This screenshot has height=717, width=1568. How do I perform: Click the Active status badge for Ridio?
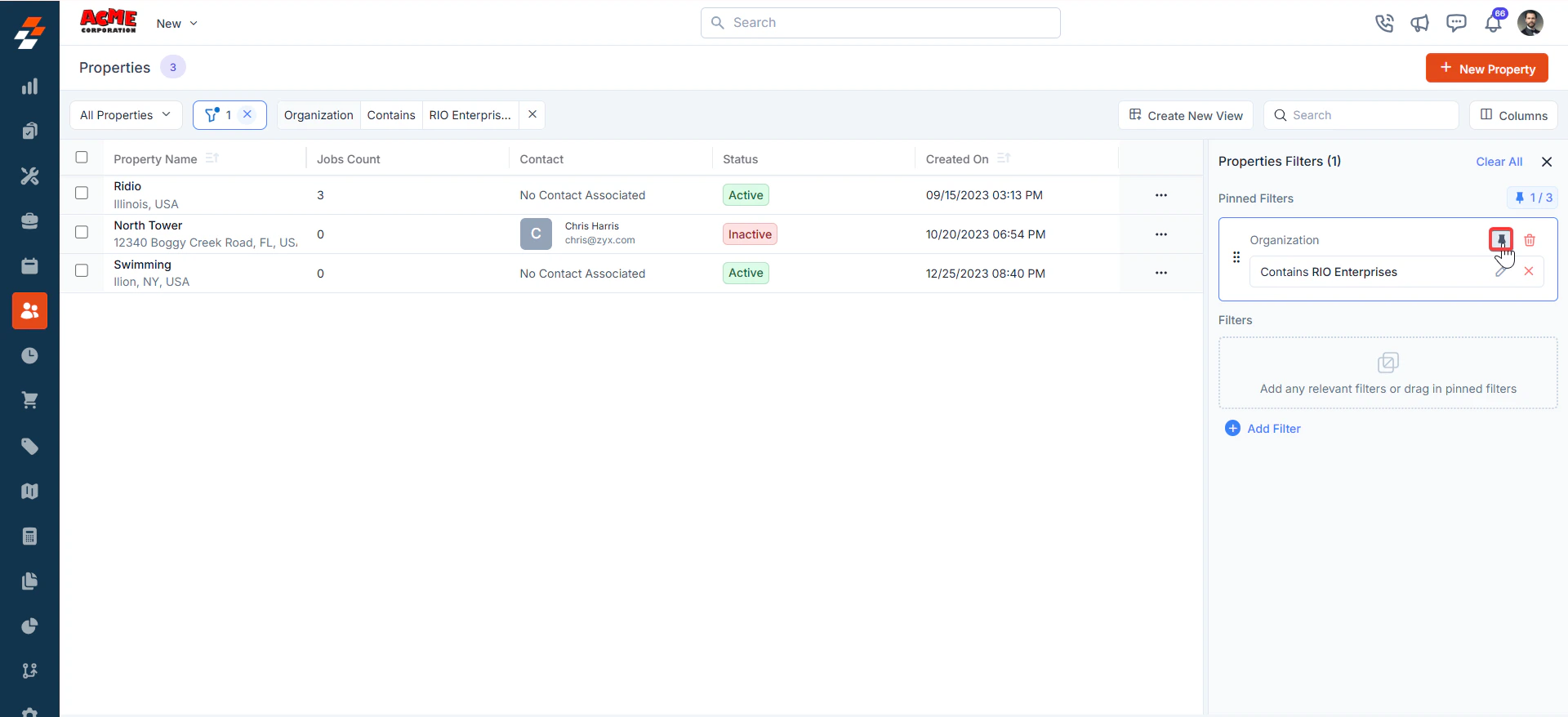click(746, 195)
